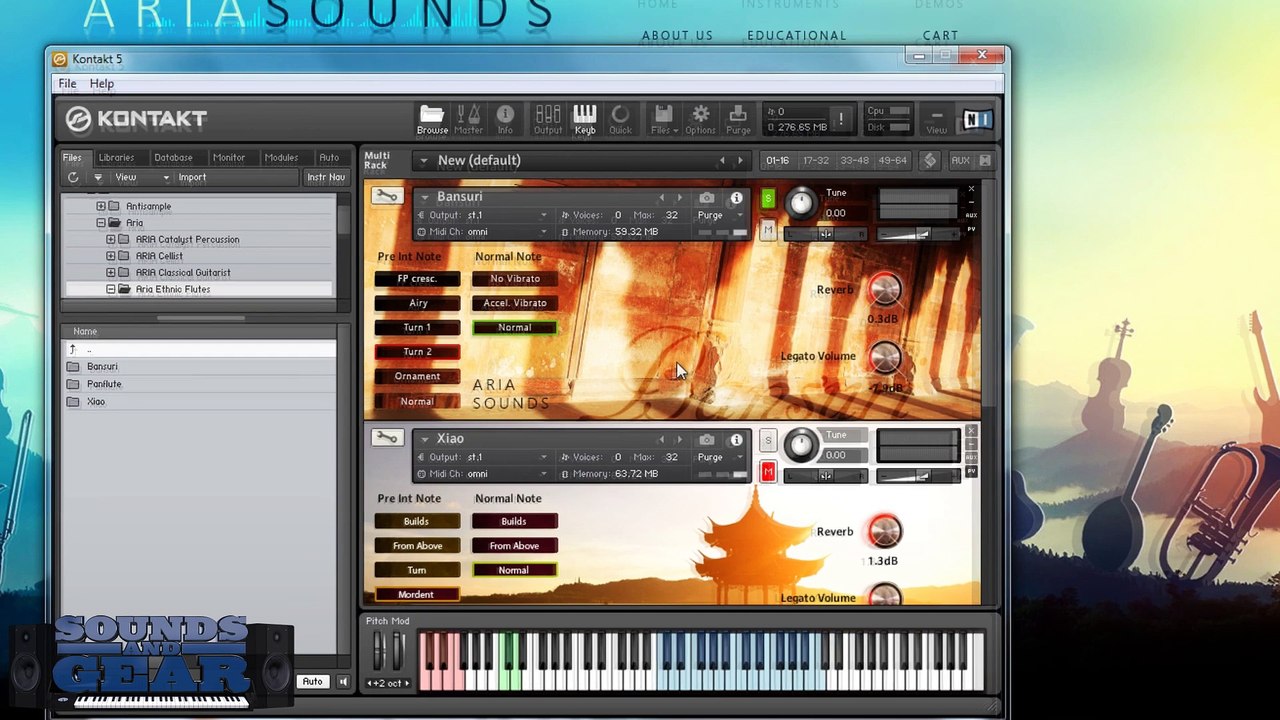The width and height of the screenshot is (1280, 720).
Task: Enable Bansuri FP cresc. articulation
Action: pyautogui.click(x=417, y=279)
